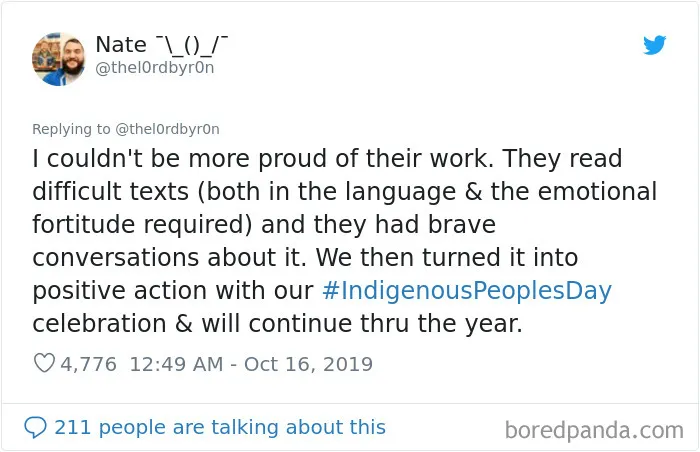Click the speech bubble replies icon
Image resolution: width=700 pixels, height=452 pixels.
35,427
